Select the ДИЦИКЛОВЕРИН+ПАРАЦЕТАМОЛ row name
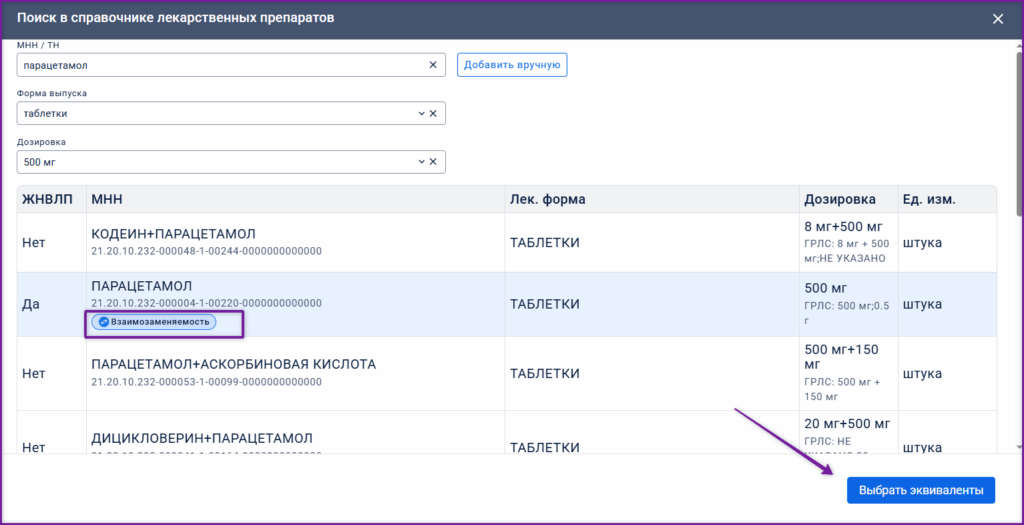This screenshot has height=525, width=1024. pyautogui.click(x=202, y=438)
